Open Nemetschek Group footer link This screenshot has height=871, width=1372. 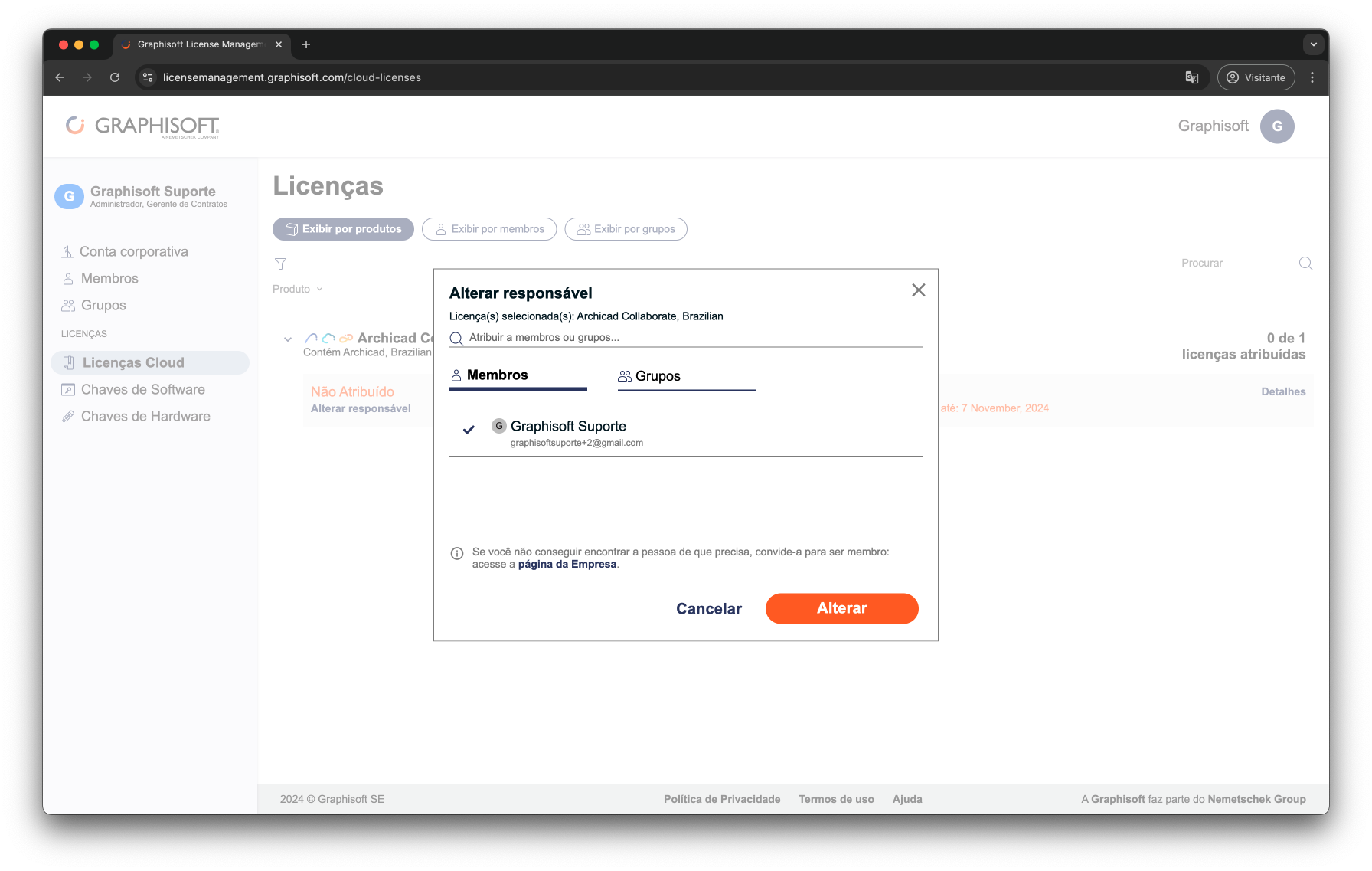pyautogui.click(x=1256, y=800)
